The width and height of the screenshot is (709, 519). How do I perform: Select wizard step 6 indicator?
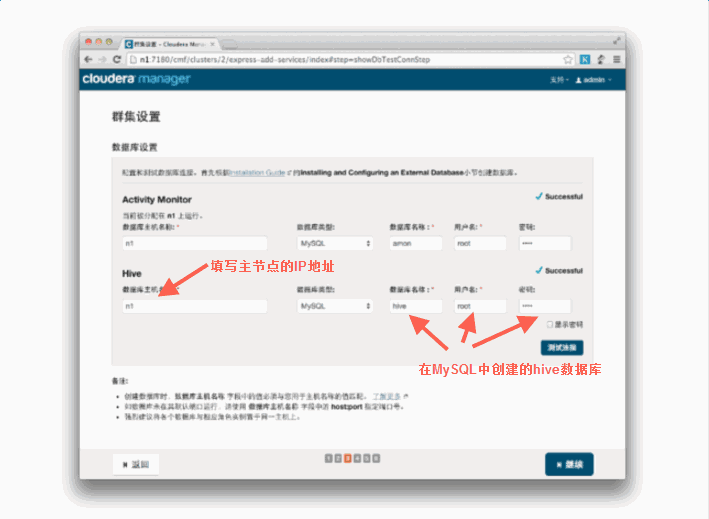pyautogui.click(x=376, y=458)
